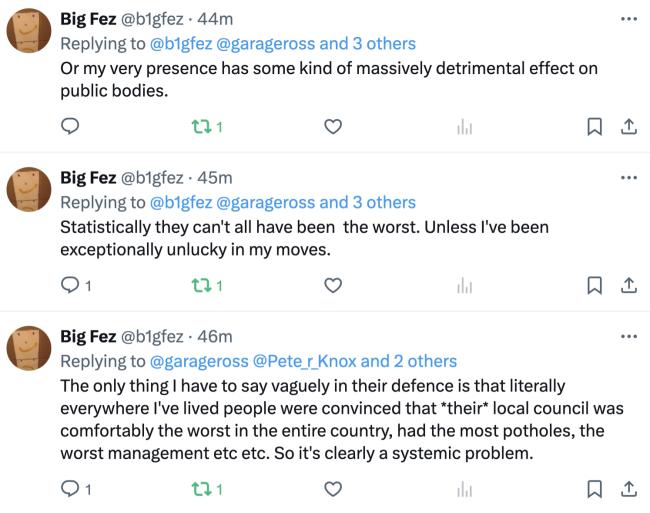Like the 45m tweet about unlucky moves
The height and width of the screenshot is (513, 650).
click(333, 286)
